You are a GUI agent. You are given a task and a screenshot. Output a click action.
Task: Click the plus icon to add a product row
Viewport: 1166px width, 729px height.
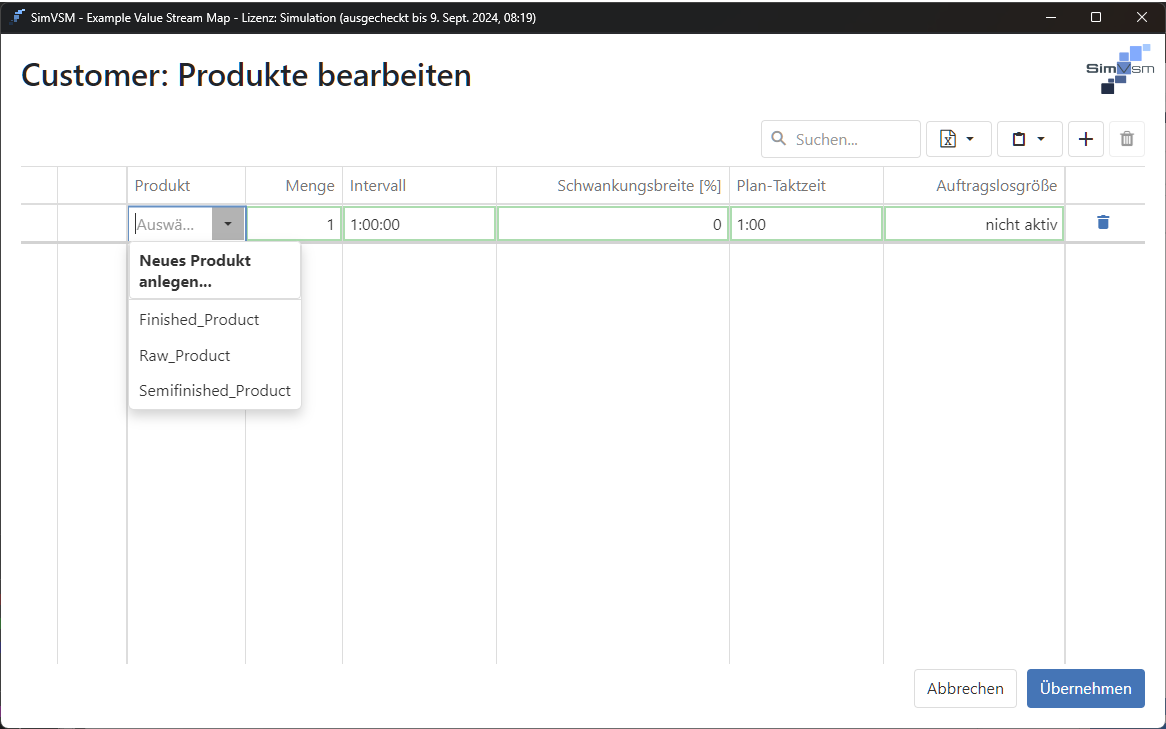click(1086, 139)
